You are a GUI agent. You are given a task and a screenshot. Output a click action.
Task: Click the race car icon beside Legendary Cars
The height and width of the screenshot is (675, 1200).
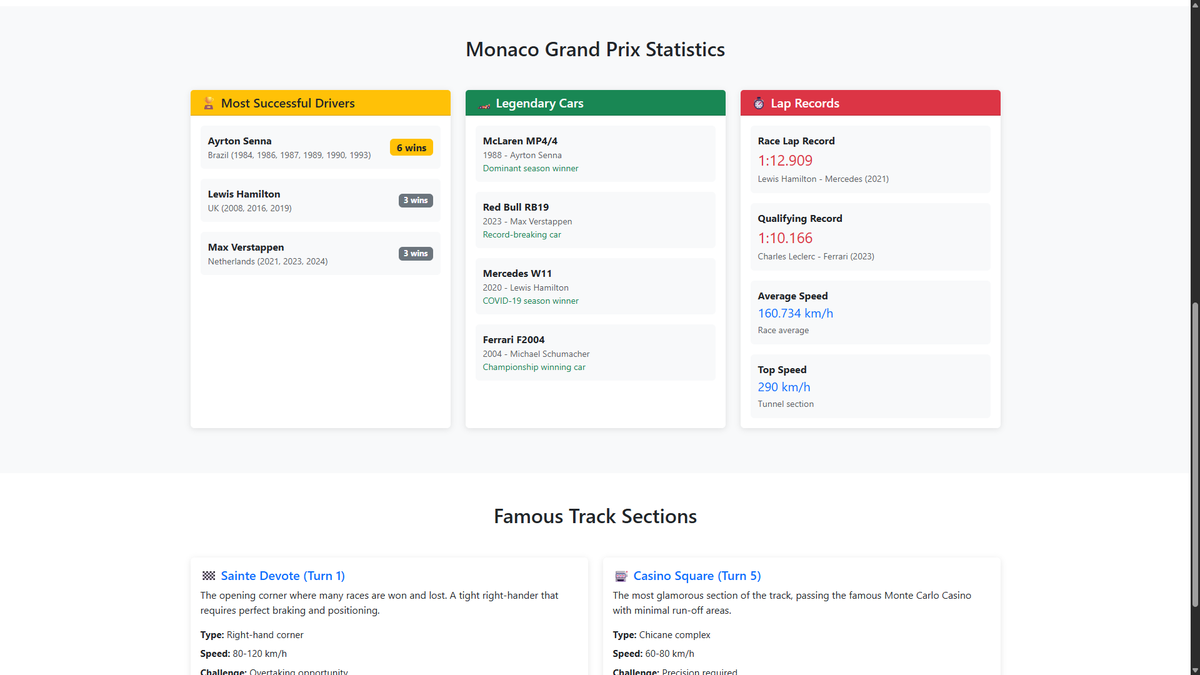click(484, 103)
